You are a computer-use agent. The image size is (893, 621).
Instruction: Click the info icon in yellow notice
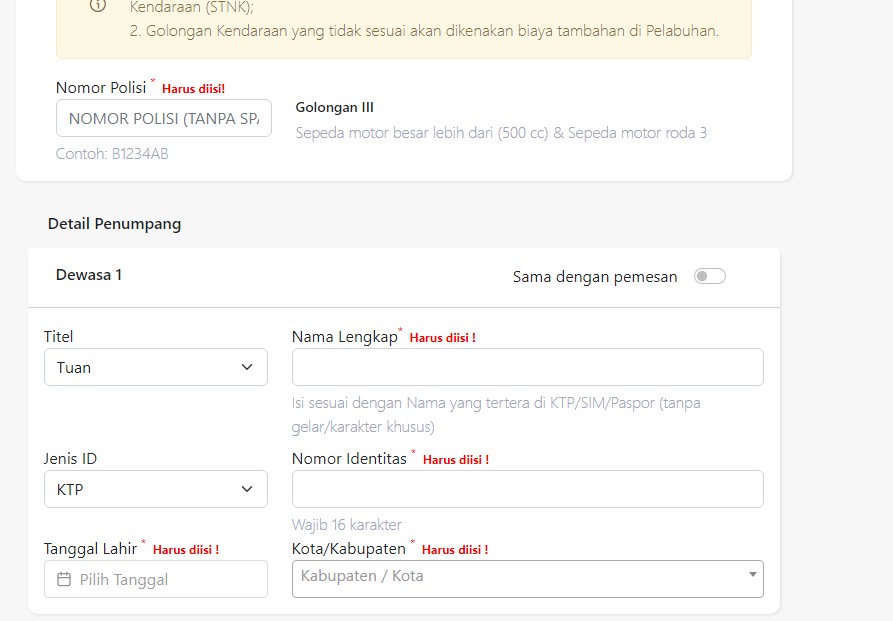coord(98,6)
